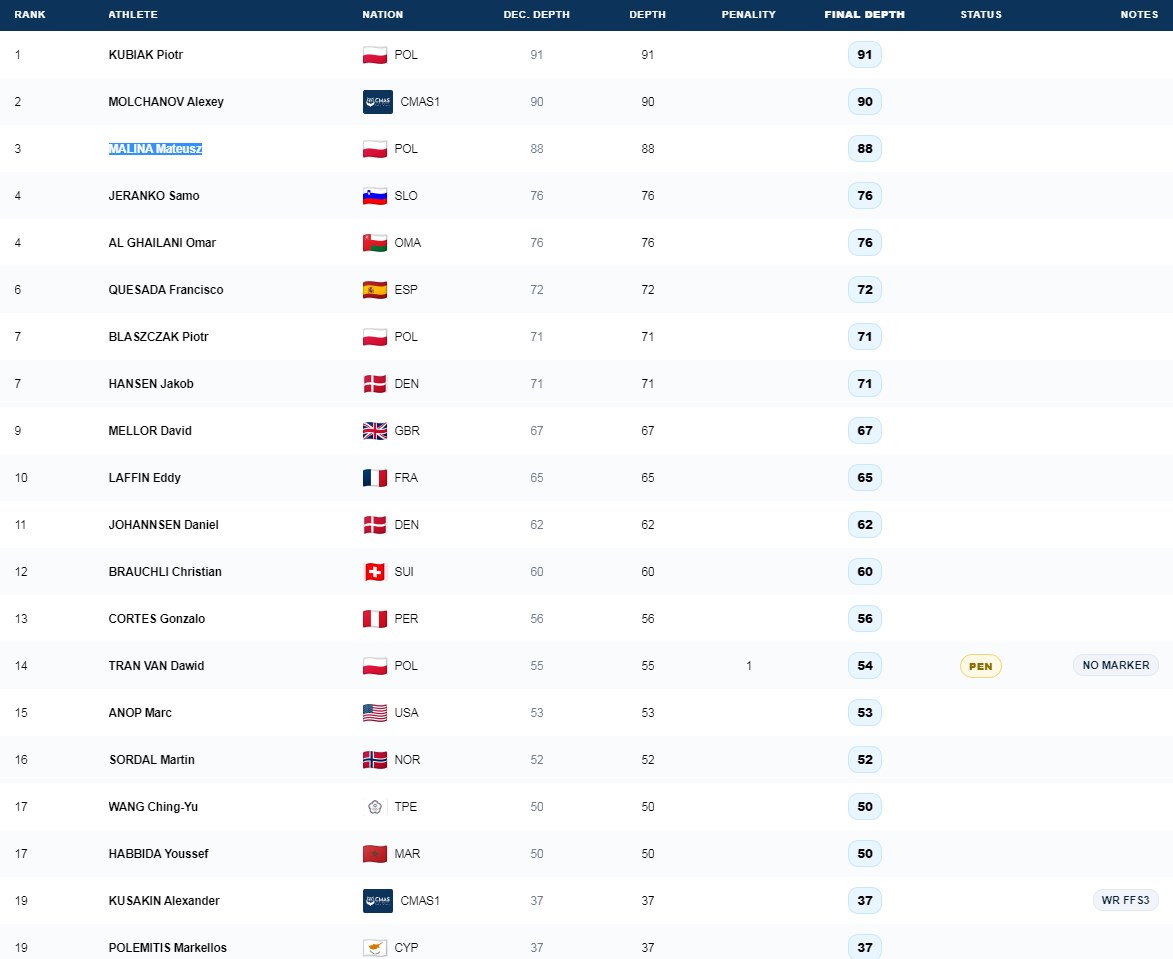Open athlete LAFFIN Eddy name
The image size is (1173, 959).
coord(144,477)
